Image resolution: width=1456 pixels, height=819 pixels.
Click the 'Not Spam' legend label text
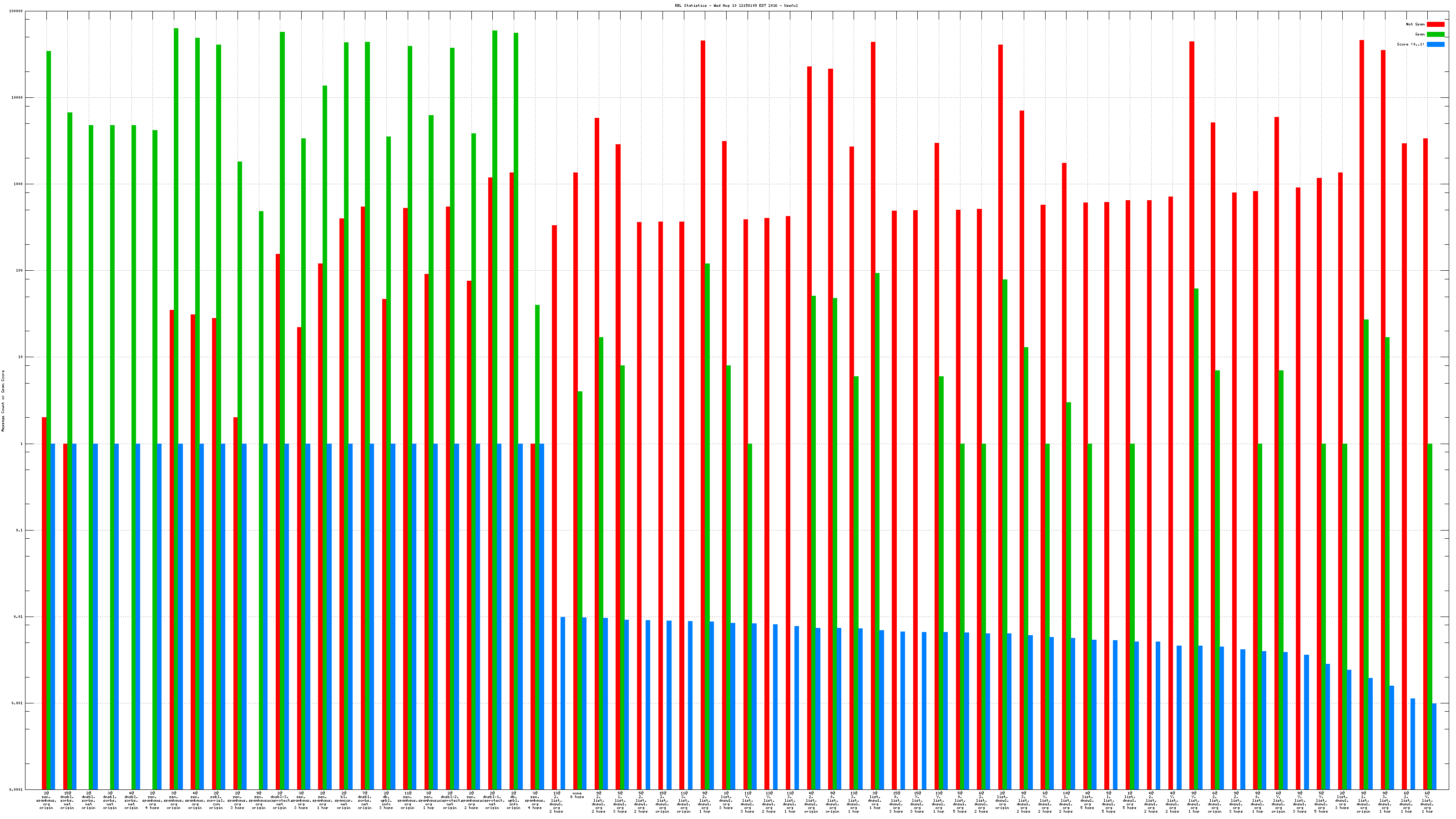click(1416, 24)
